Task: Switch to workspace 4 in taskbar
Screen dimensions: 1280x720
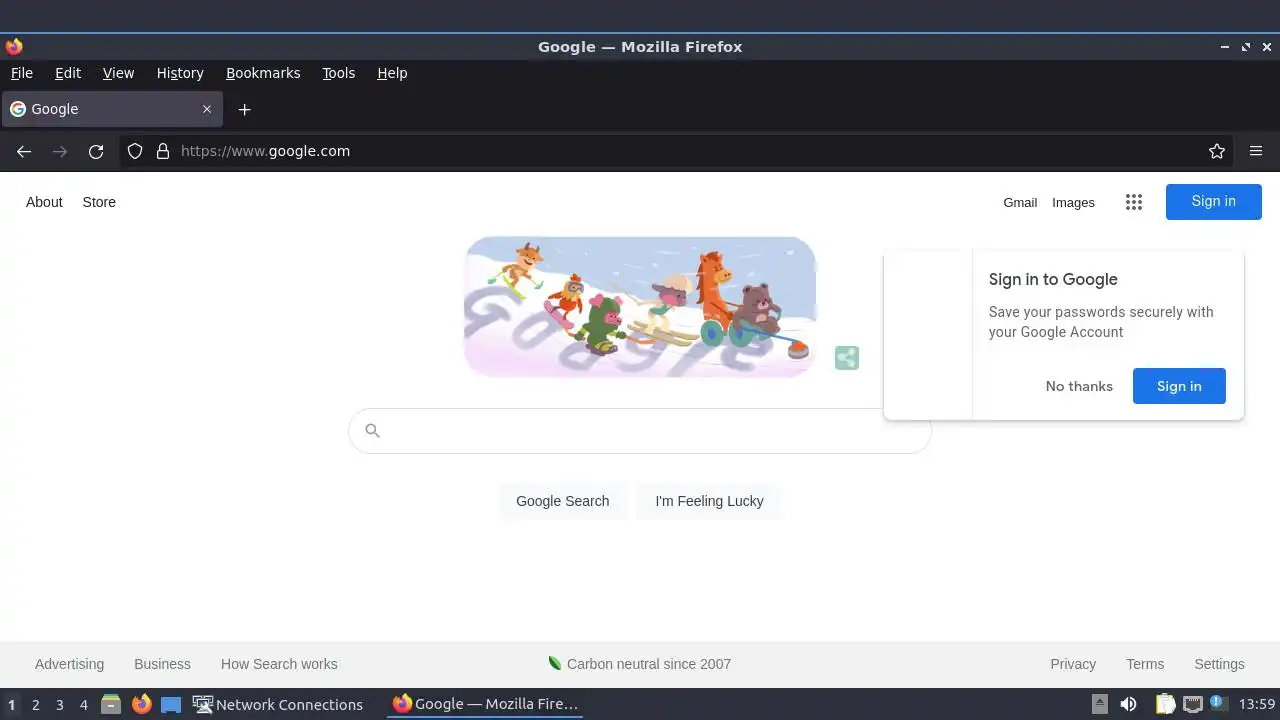Action: click(84, 705)
